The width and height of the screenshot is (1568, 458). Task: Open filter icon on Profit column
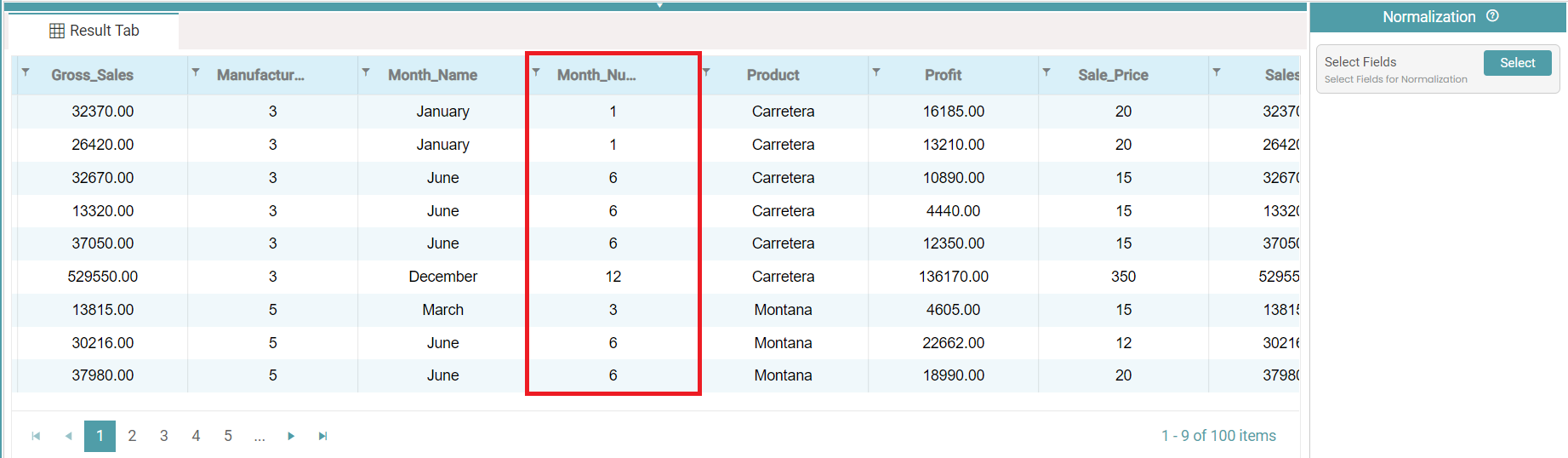pos(876,72)
